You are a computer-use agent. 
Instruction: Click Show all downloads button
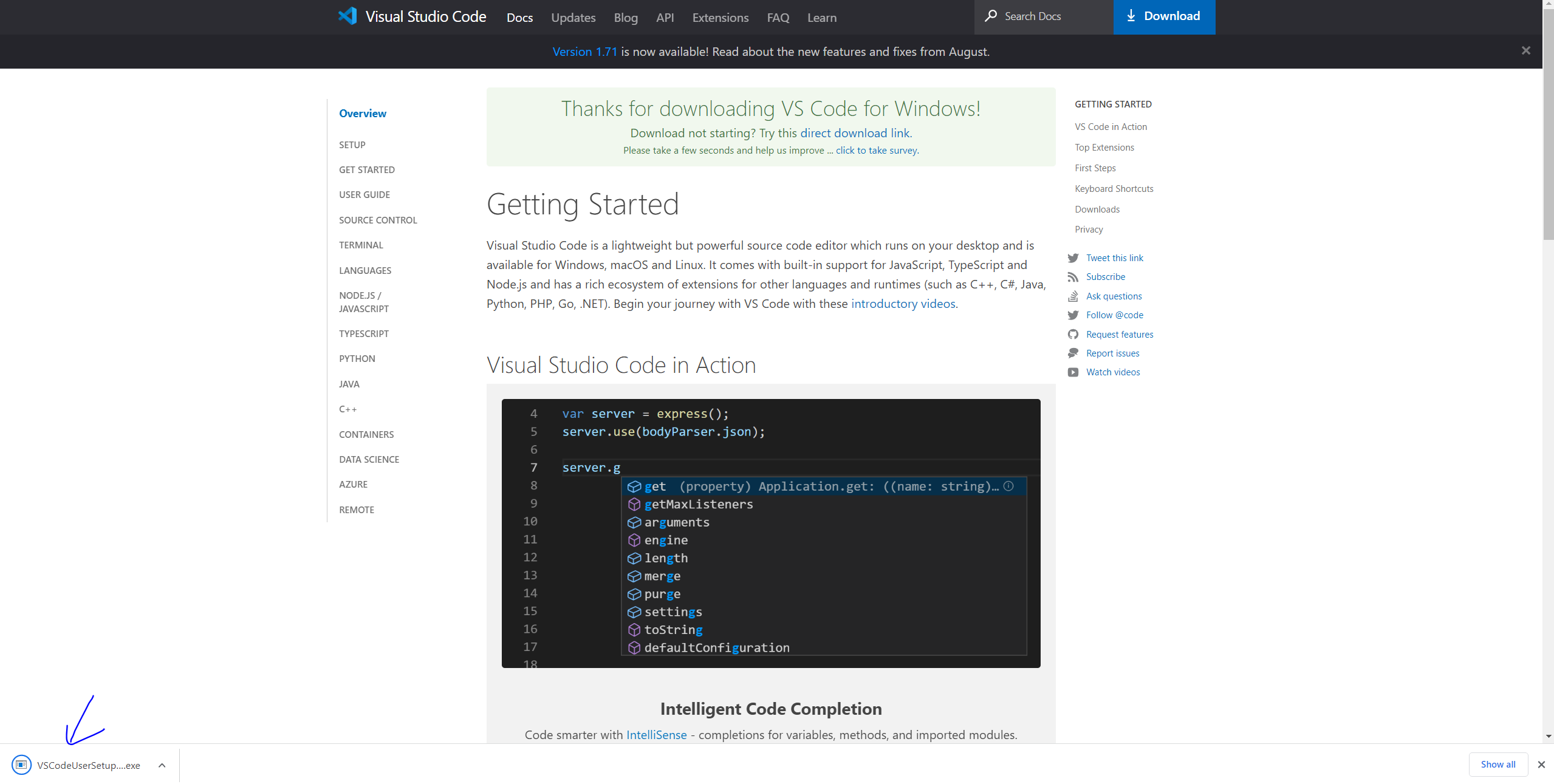(x=1498, y=765)
